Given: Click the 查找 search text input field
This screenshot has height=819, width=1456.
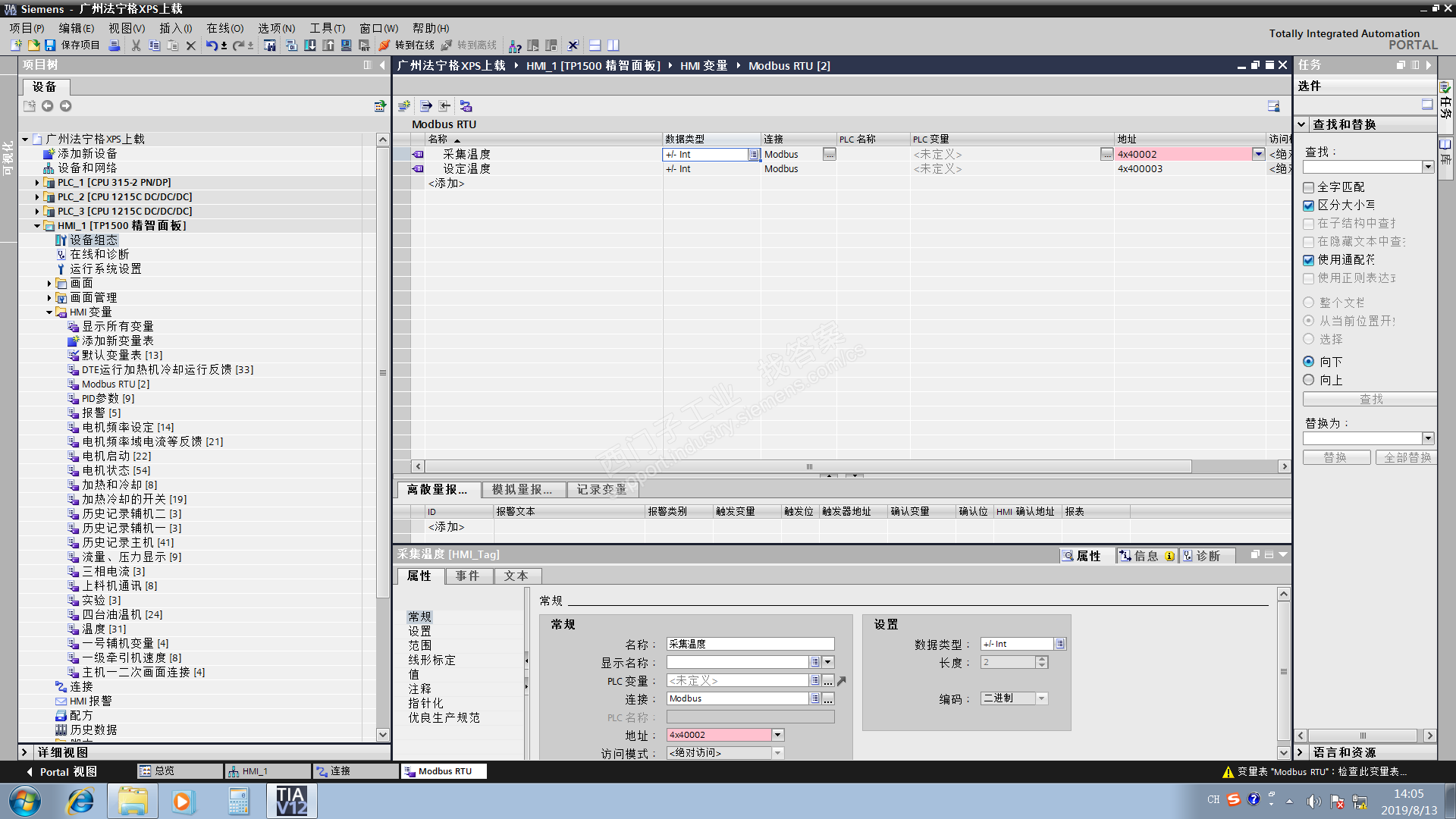Looking at the screenshot, I should tap(1363, 167).
